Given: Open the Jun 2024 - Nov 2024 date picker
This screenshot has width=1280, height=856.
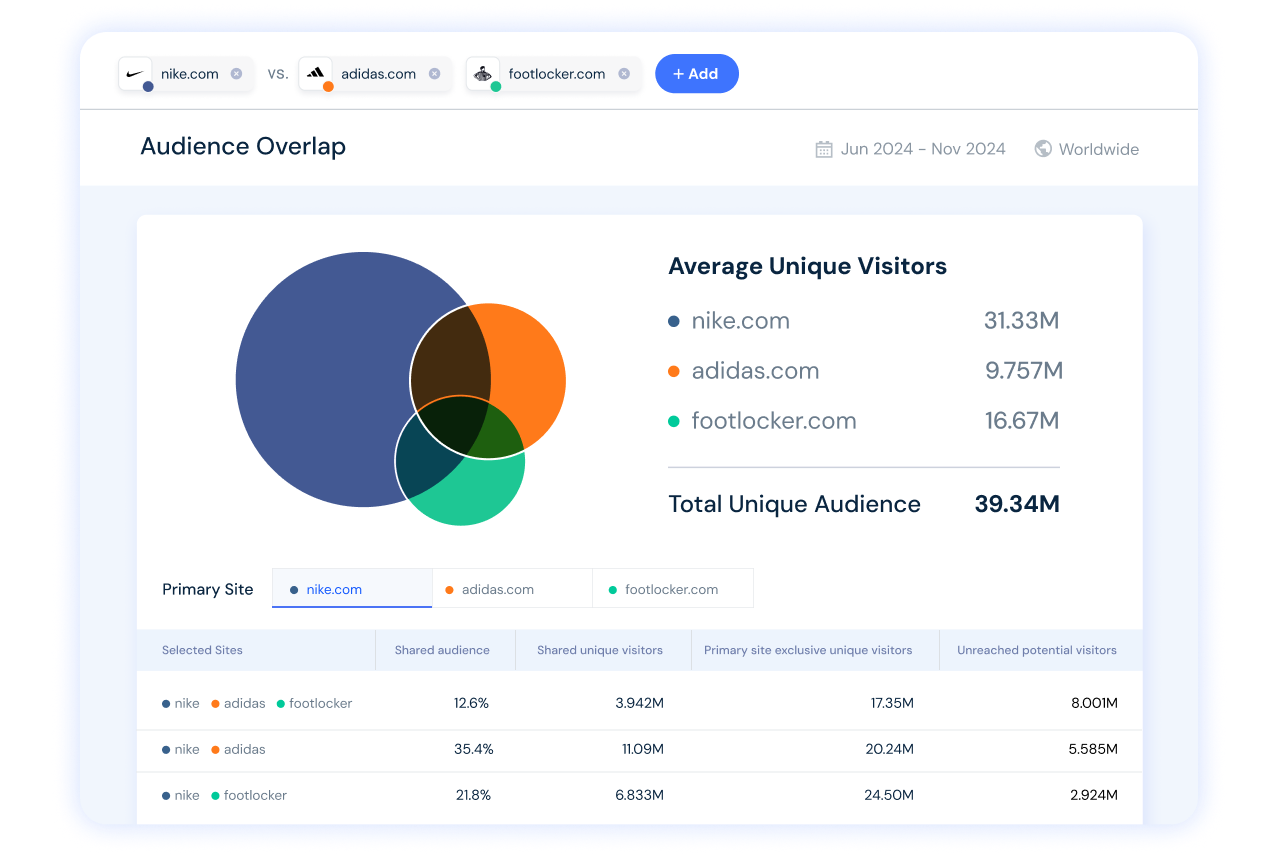Looking at the screenshot, I should pos(922,149).
